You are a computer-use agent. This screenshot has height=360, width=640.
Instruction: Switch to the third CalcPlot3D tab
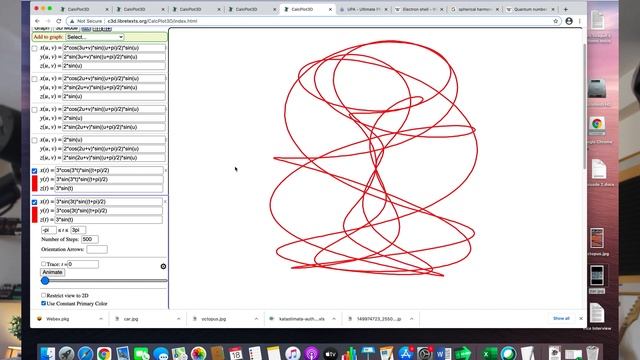pyautogui.click(x=196, y=9)
